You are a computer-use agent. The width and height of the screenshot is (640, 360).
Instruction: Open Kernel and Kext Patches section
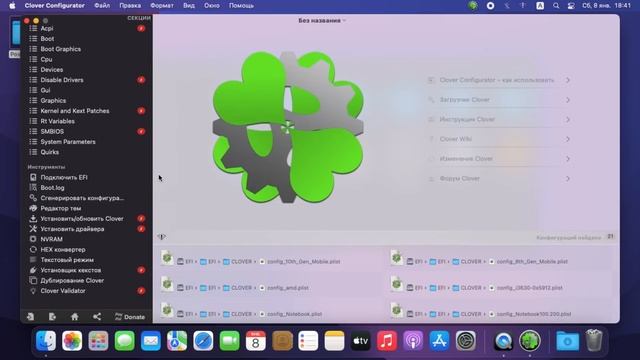point(75,111)
